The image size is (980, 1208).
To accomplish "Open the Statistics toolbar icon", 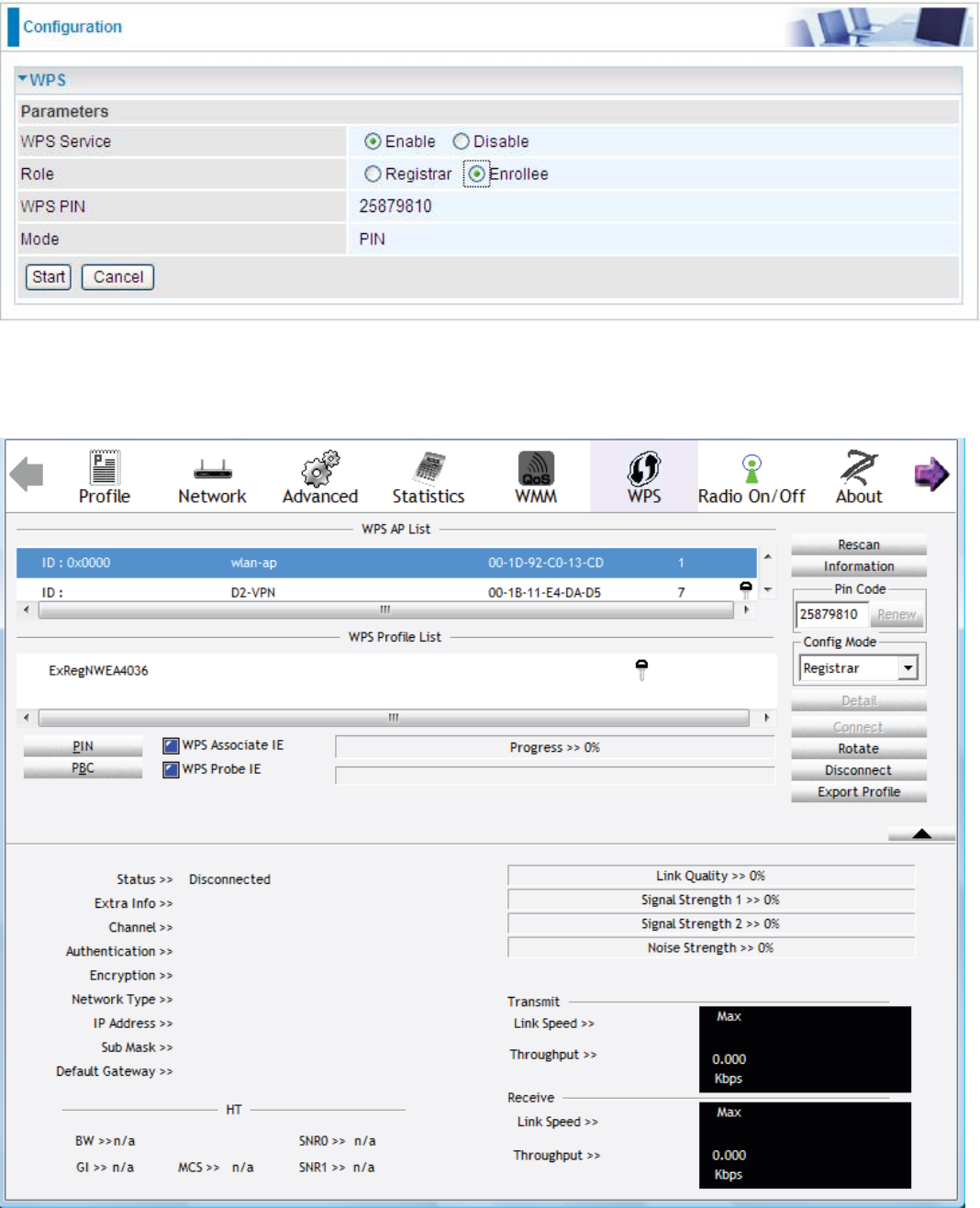I will (429, 476).
